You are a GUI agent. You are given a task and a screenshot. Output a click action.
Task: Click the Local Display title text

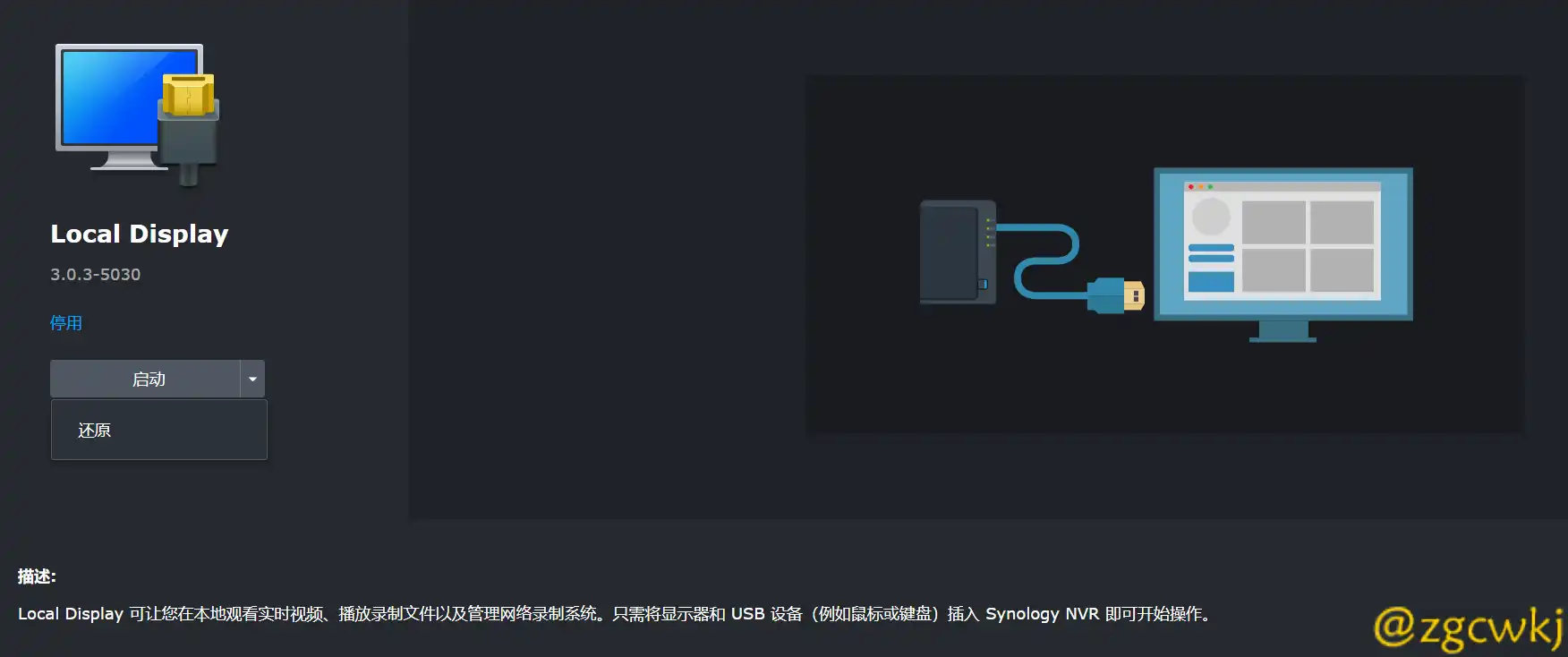coord(140,234)
